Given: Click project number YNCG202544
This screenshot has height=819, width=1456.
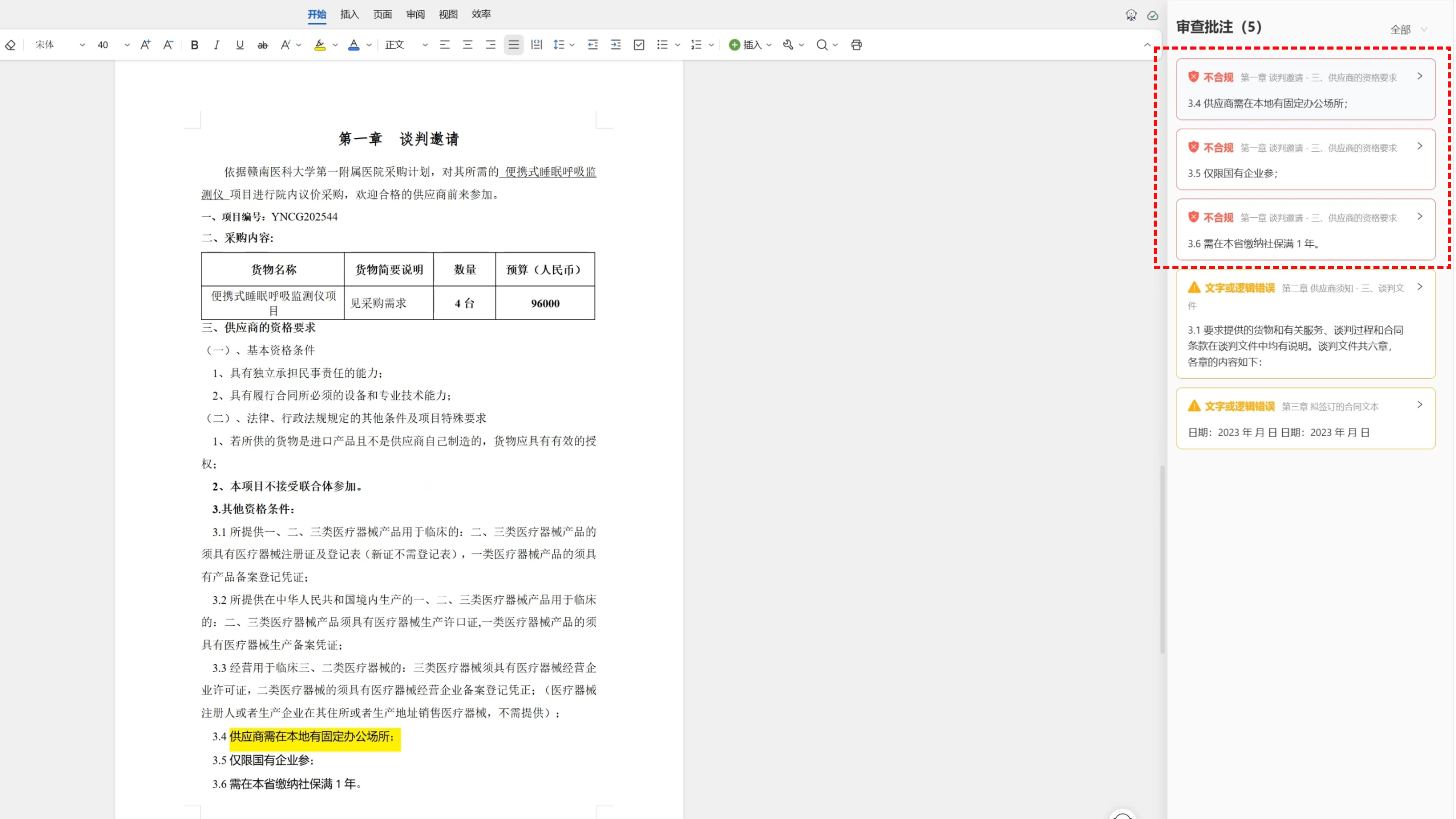Looking at the screenshot, I should [304, 217].
